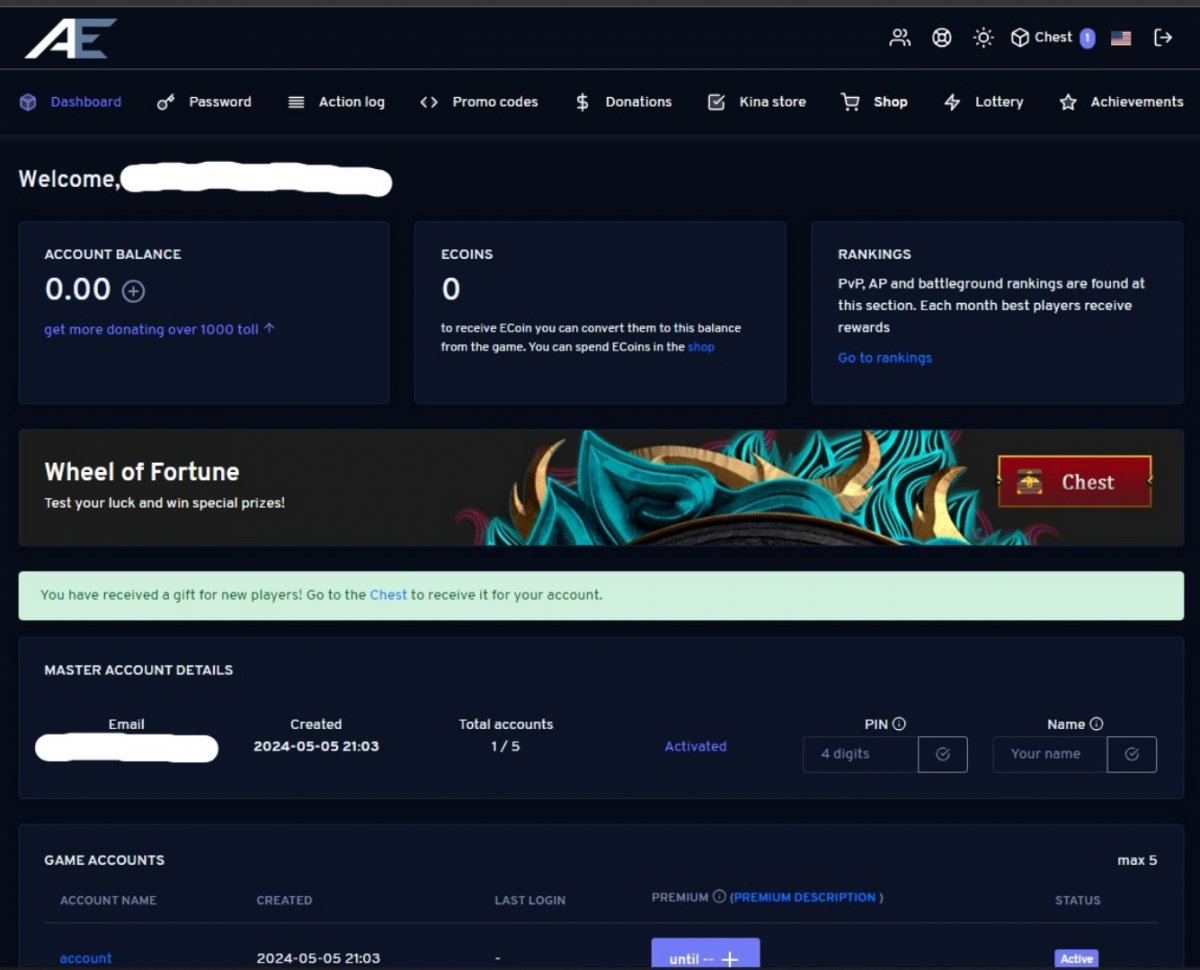Click the PIN info icon
Screen dimensions: 1200x970
click(x=899, y=724)
